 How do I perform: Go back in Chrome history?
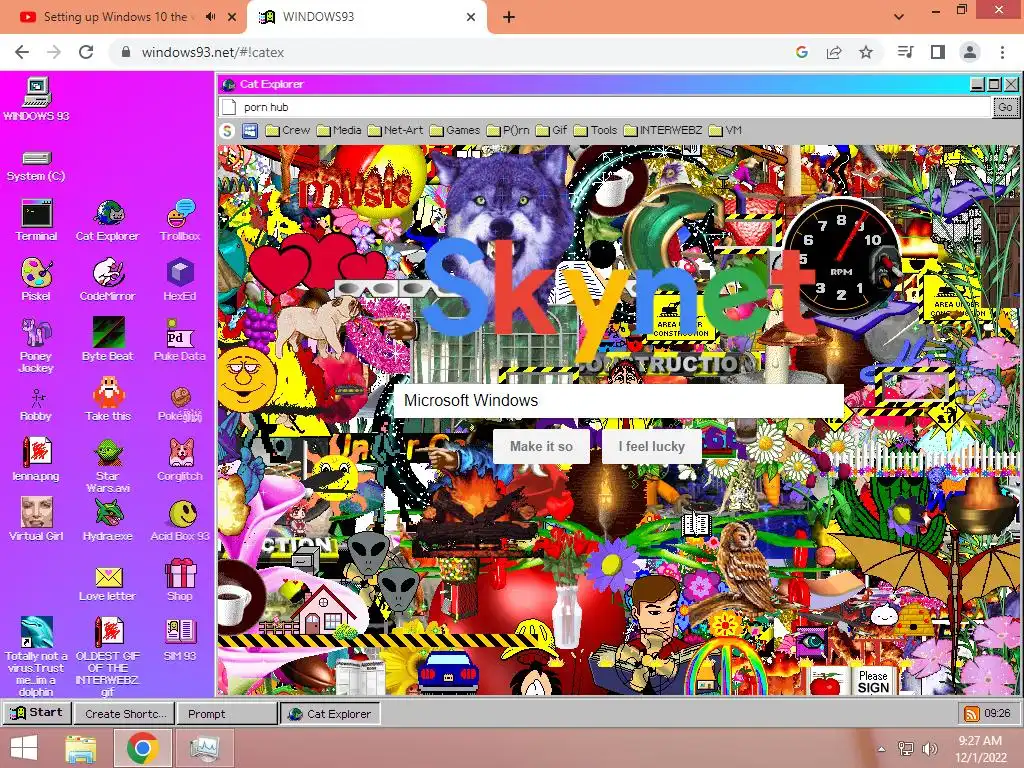22,52
